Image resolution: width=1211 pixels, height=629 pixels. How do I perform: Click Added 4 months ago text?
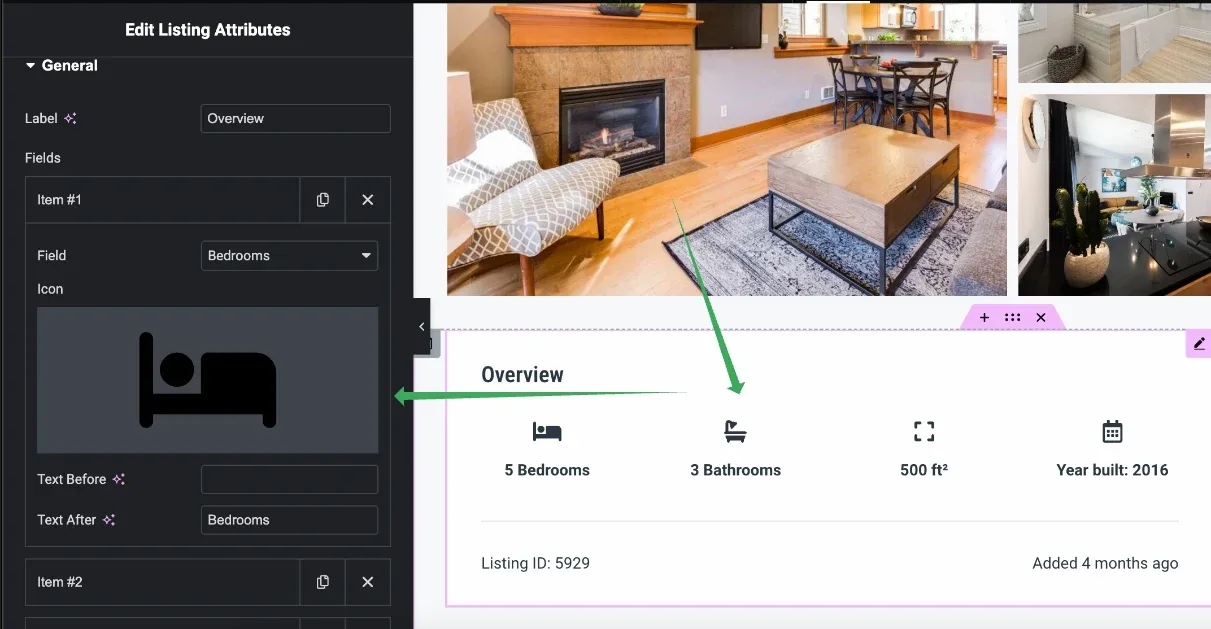pos(1105,563)
